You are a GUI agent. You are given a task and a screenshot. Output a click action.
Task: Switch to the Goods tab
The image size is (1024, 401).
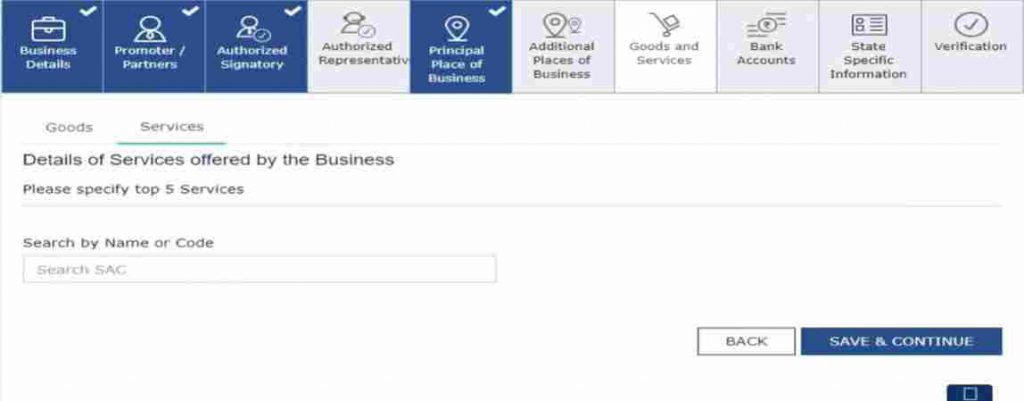click(x=69, y=127)
